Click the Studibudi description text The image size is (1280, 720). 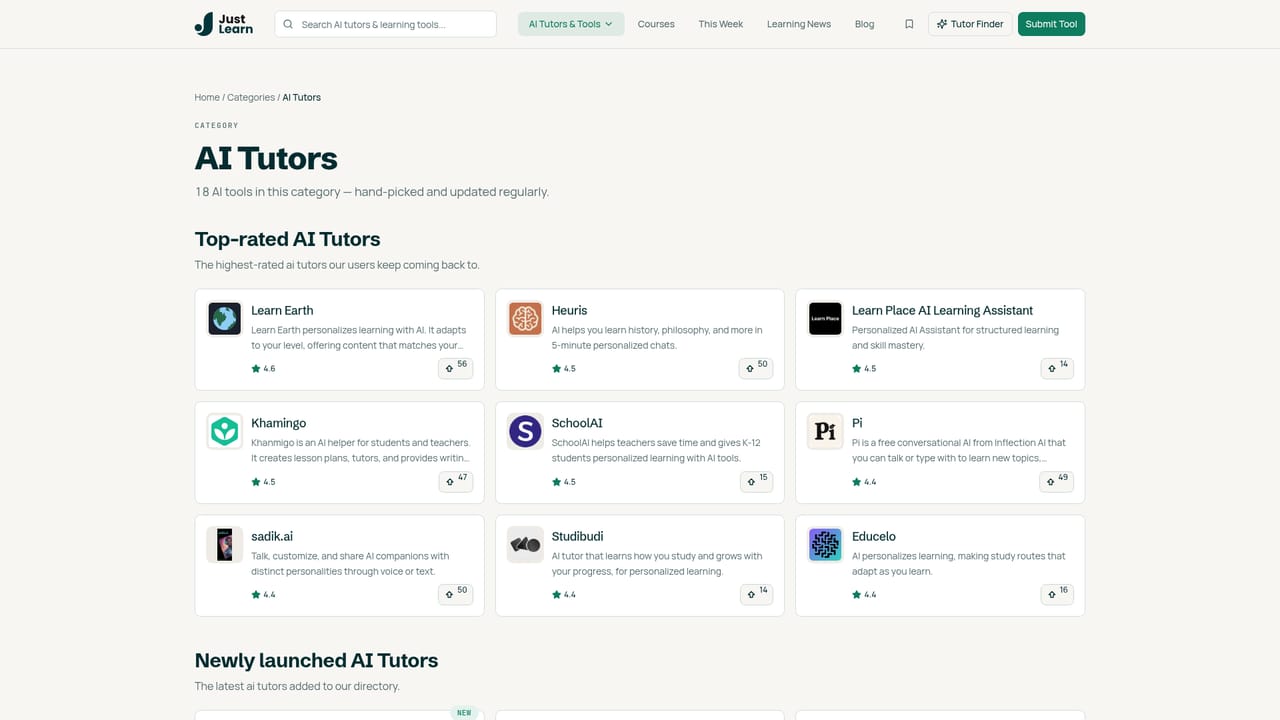pos(657,563)
